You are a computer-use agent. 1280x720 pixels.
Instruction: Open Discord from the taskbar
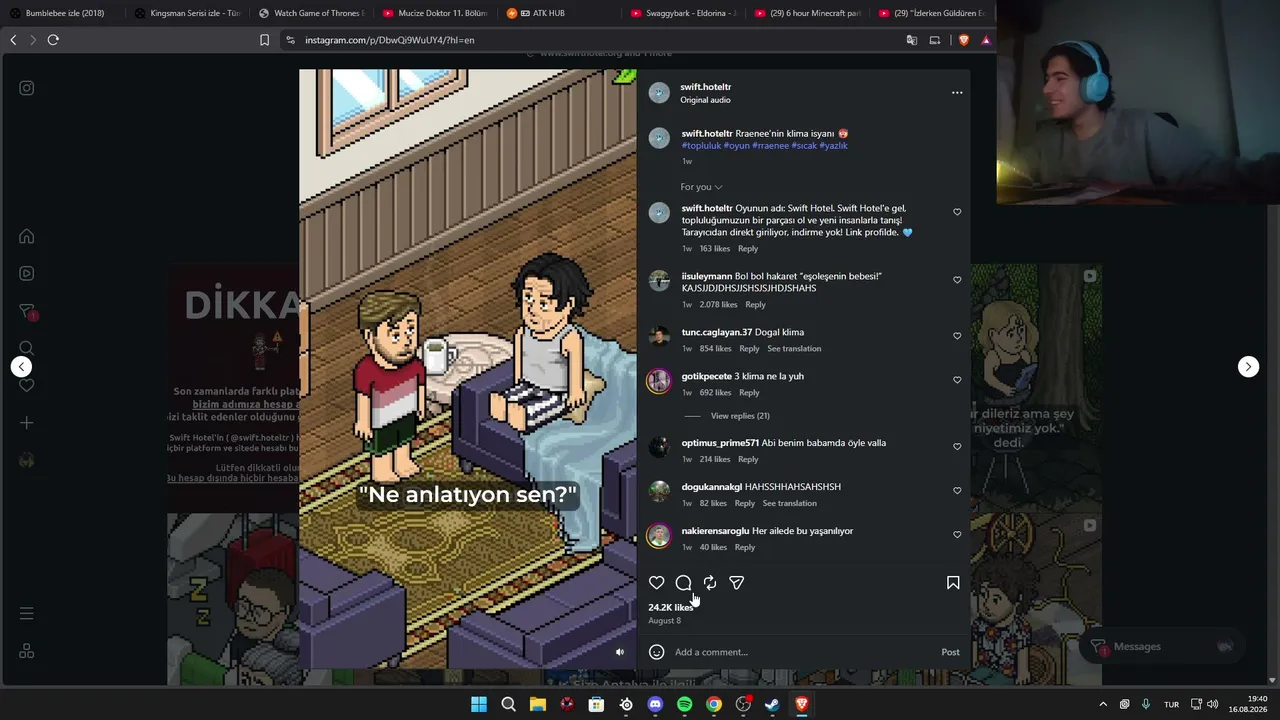tap(655, 704)
